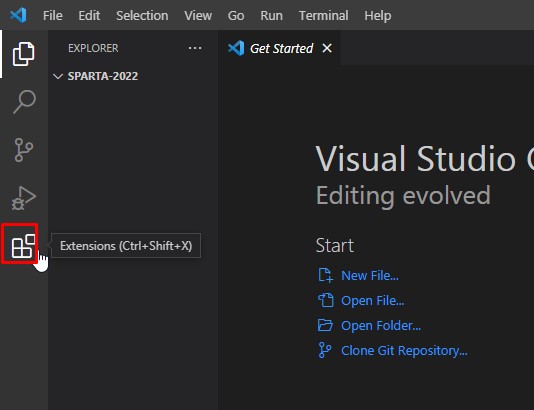Click the Clone Git Repository branch icon

click(325, 350)
